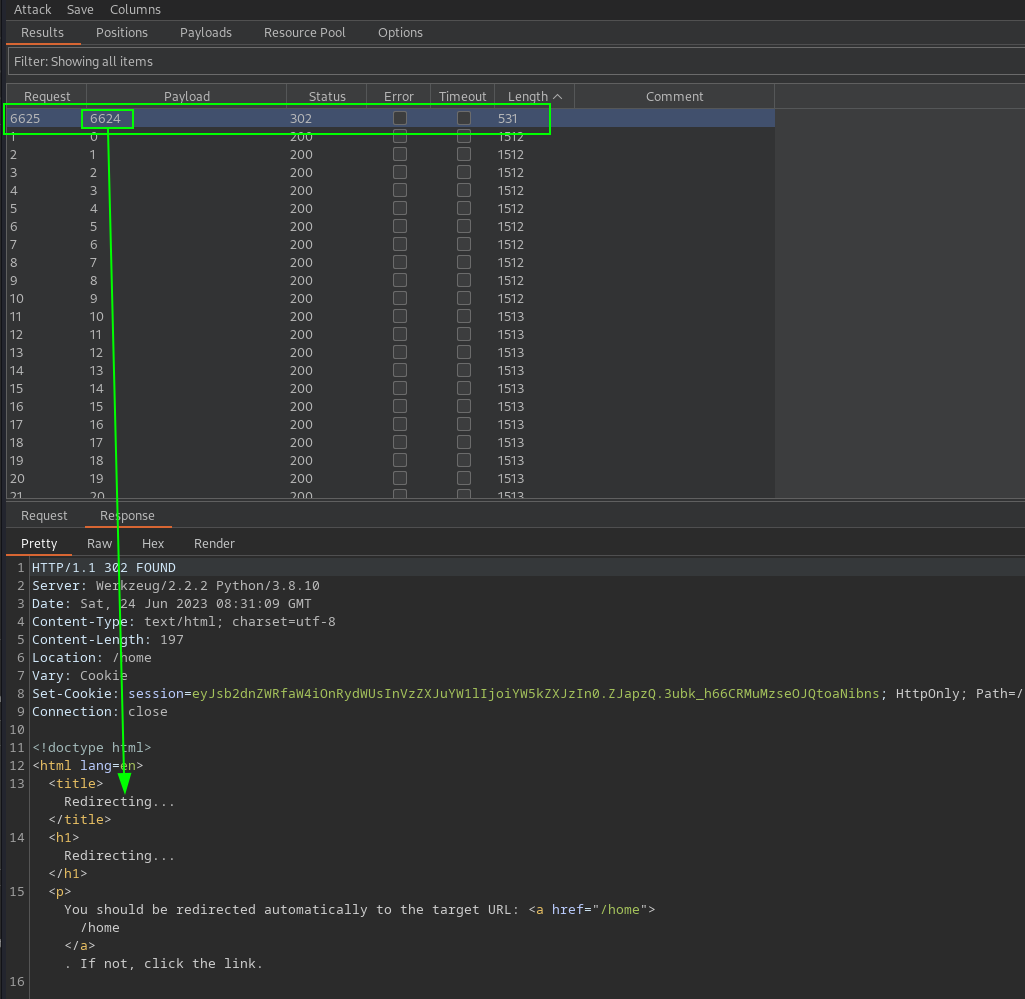Toggle Error checkbox for request 19
The height and width of the screenshot is (999, 1025).
400,460
